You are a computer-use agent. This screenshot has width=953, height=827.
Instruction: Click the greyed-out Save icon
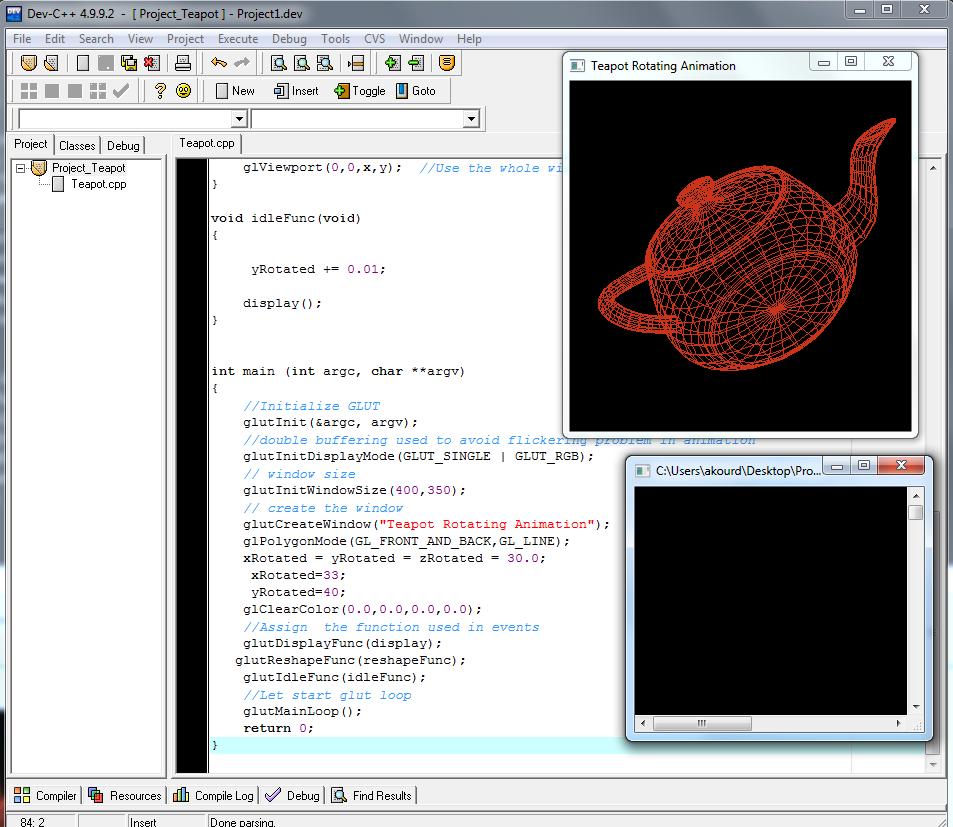click(106, 63)
